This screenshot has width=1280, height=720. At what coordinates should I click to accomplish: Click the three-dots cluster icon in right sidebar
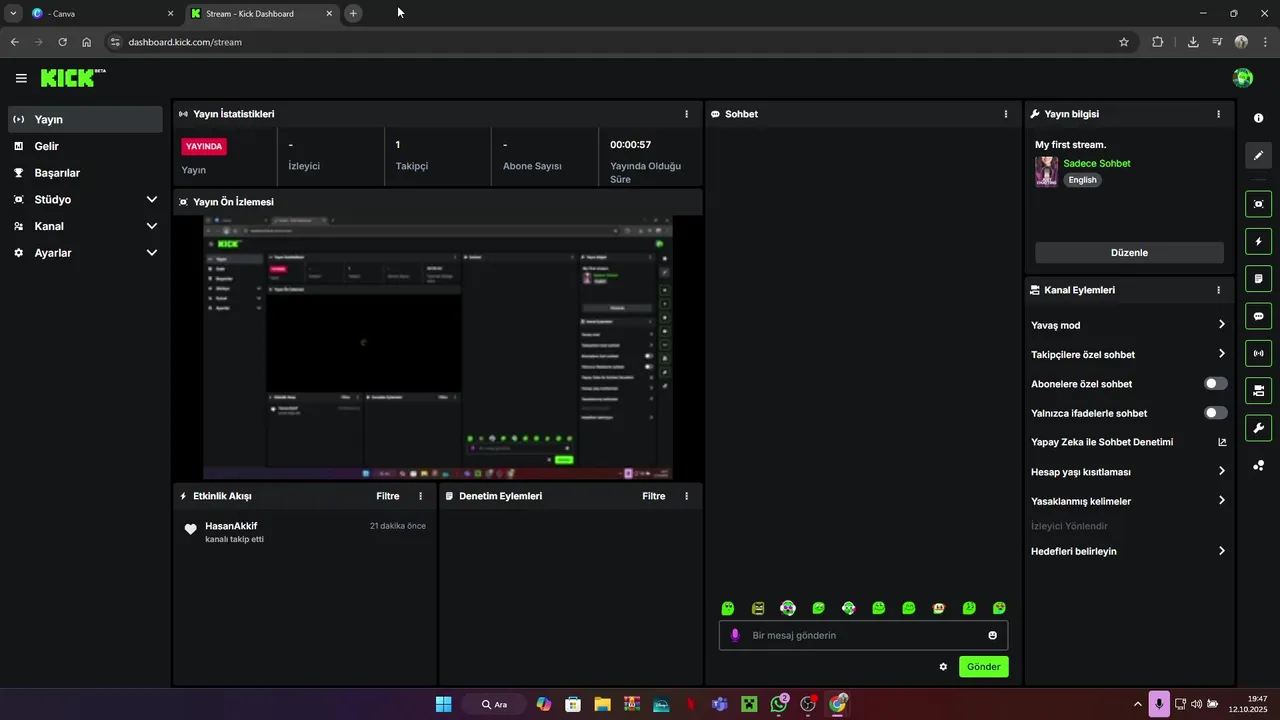click(x=1258, y=465)
